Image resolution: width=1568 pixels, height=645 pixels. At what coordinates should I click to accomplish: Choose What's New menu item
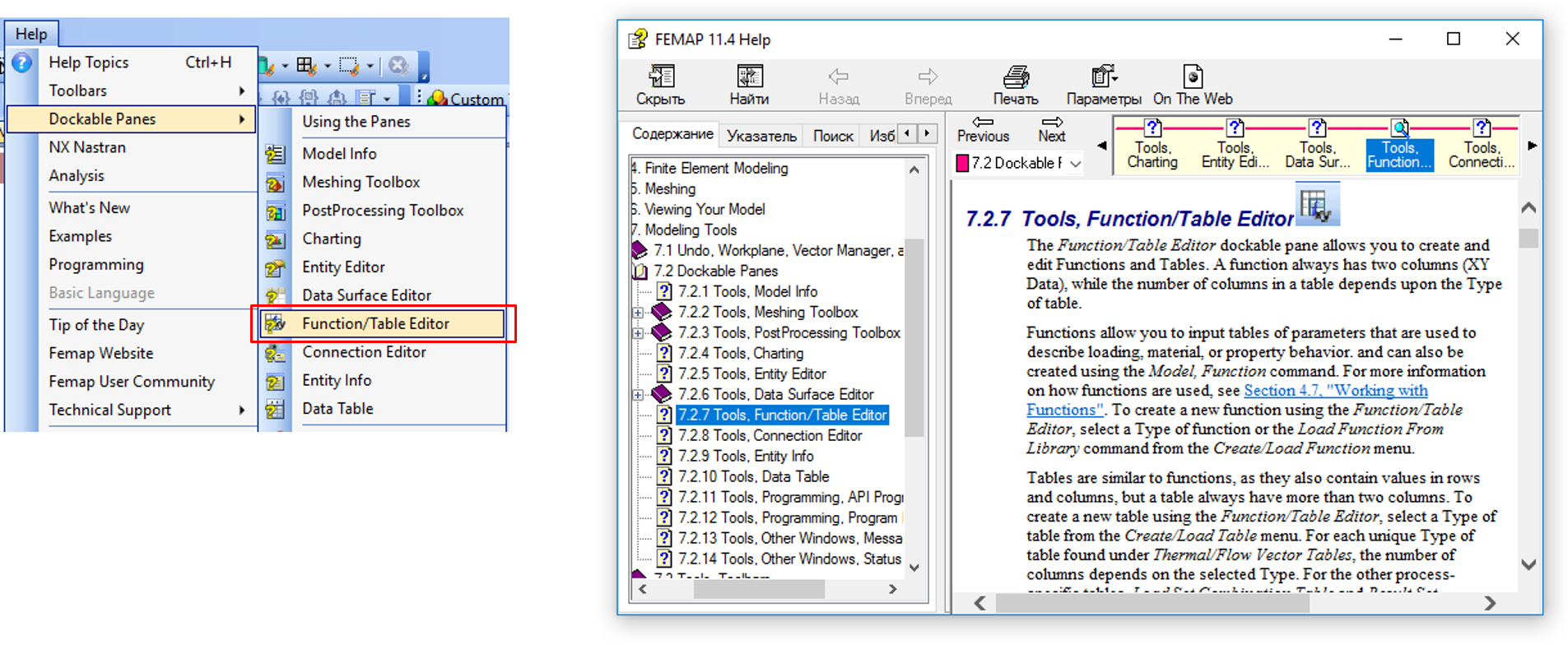tap(89, 208)
